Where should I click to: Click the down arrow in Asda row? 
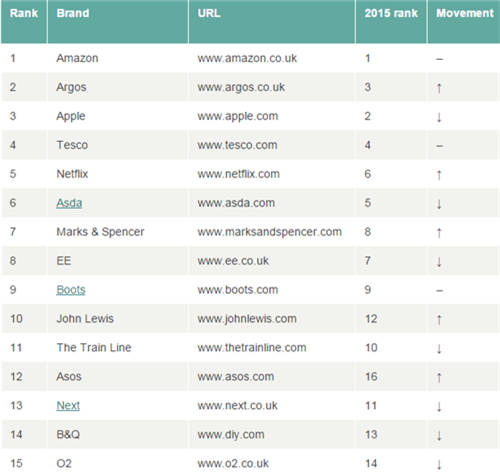point(439,204)
